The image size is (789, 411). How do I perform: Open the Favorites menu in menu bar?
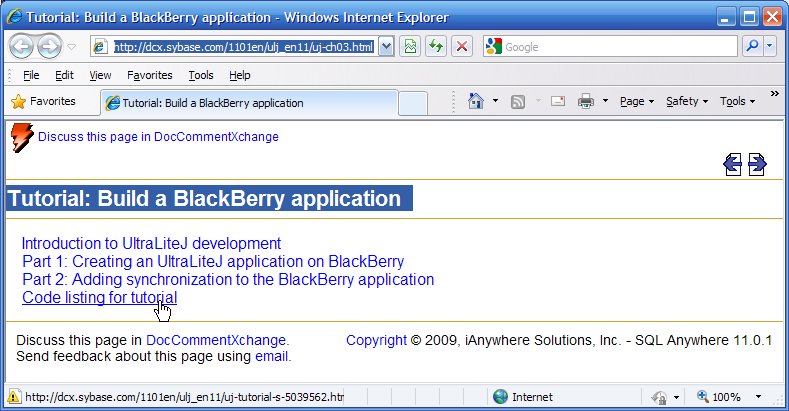(149, 75)
